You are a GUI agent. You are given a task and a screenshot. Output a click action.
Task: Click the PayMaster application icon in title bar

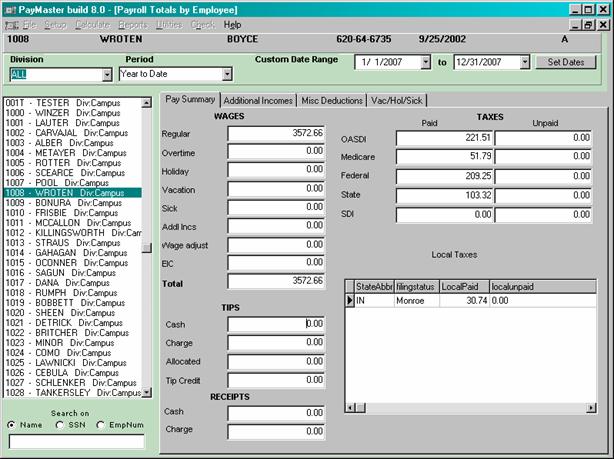tap(9, 9)
